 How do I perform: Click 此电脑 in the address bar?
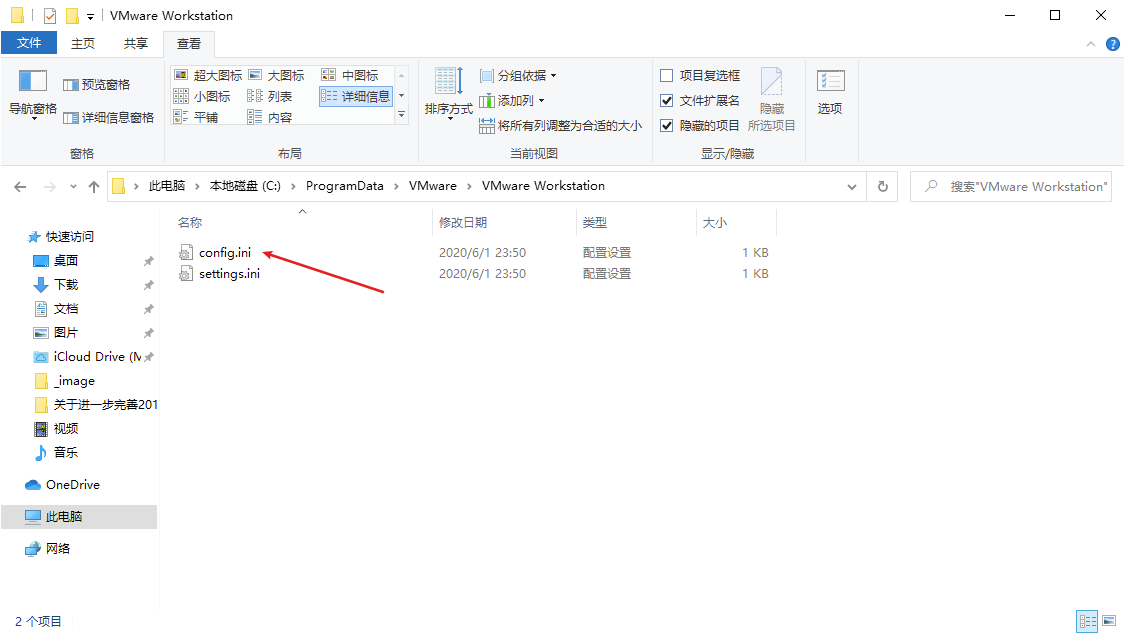pyautogui.click(x=166, y=186)
